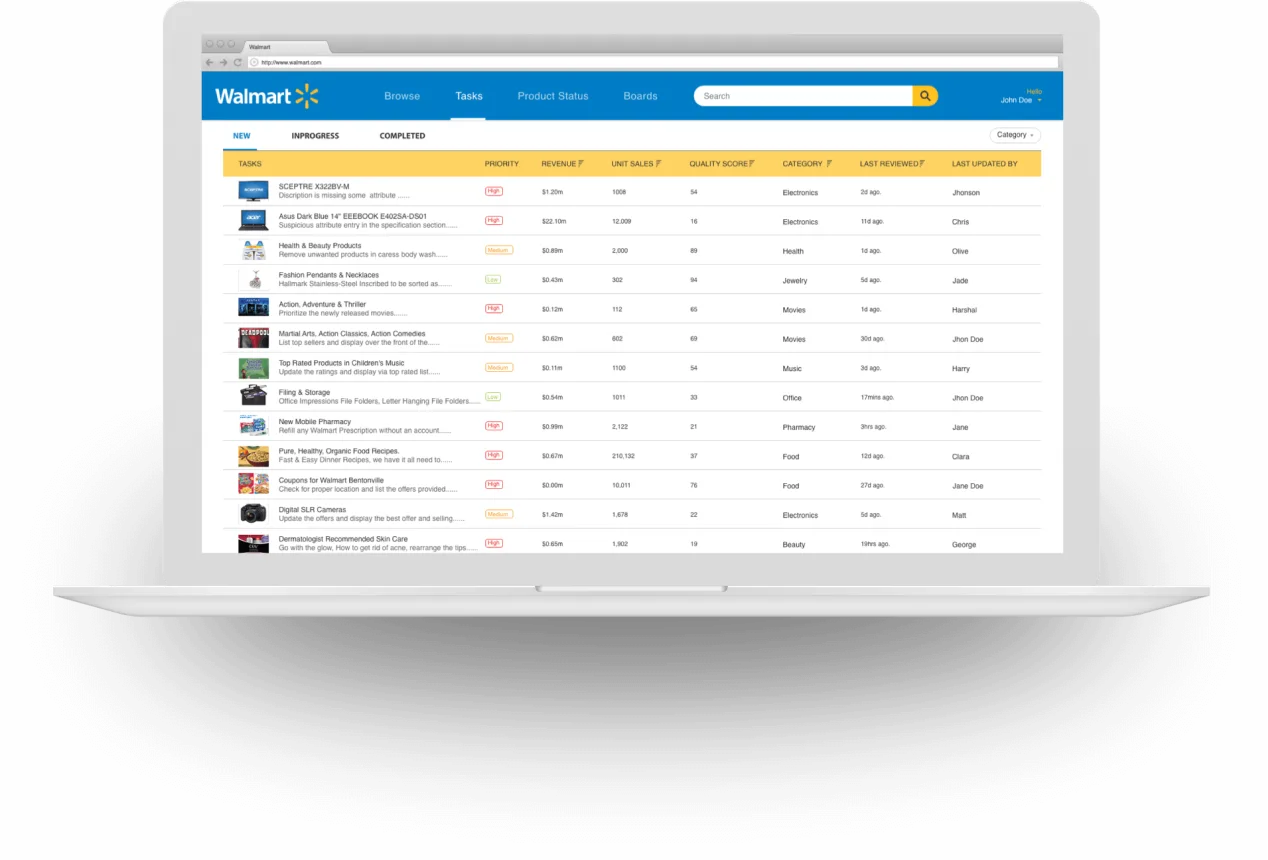Viewport: 1268px width, 860px height.
Task: Click 'Pharmacy' category cell
Action: click(799, 427)
